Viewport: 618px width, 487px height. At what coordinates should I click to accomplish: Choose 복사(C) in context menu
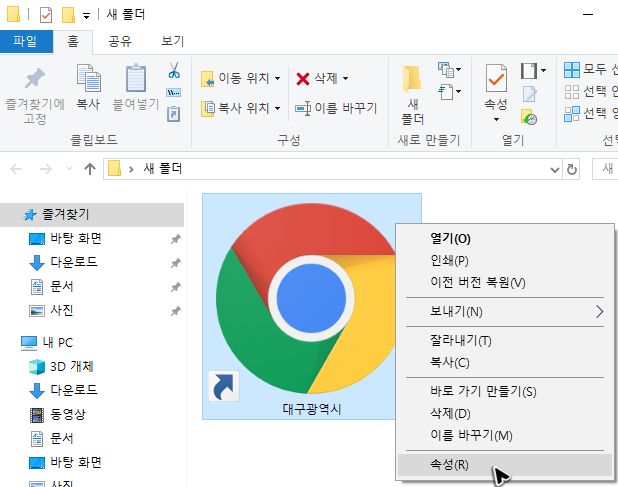505,363
